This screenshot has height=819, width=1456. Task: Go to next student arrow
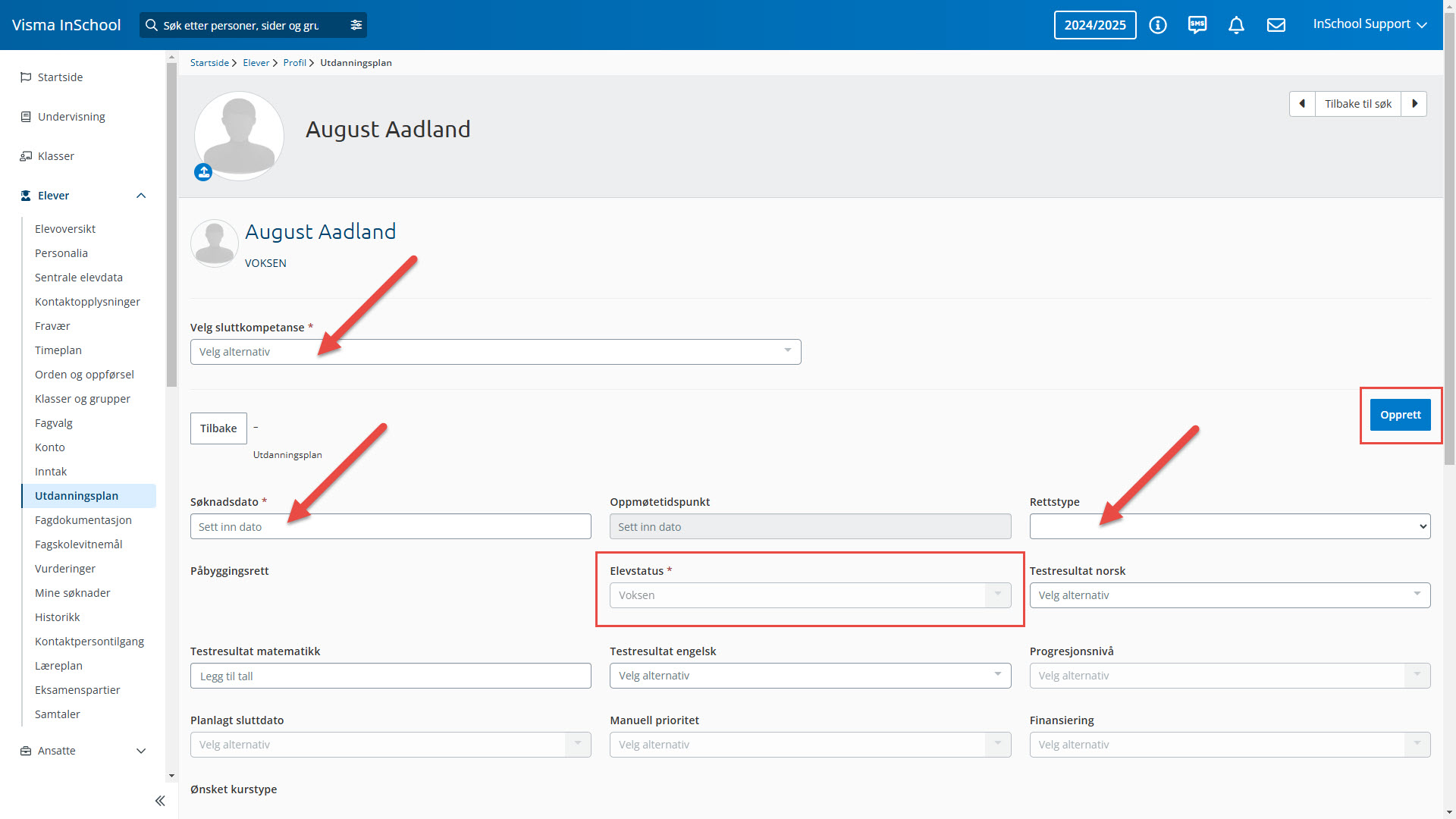click(1414, 104)
